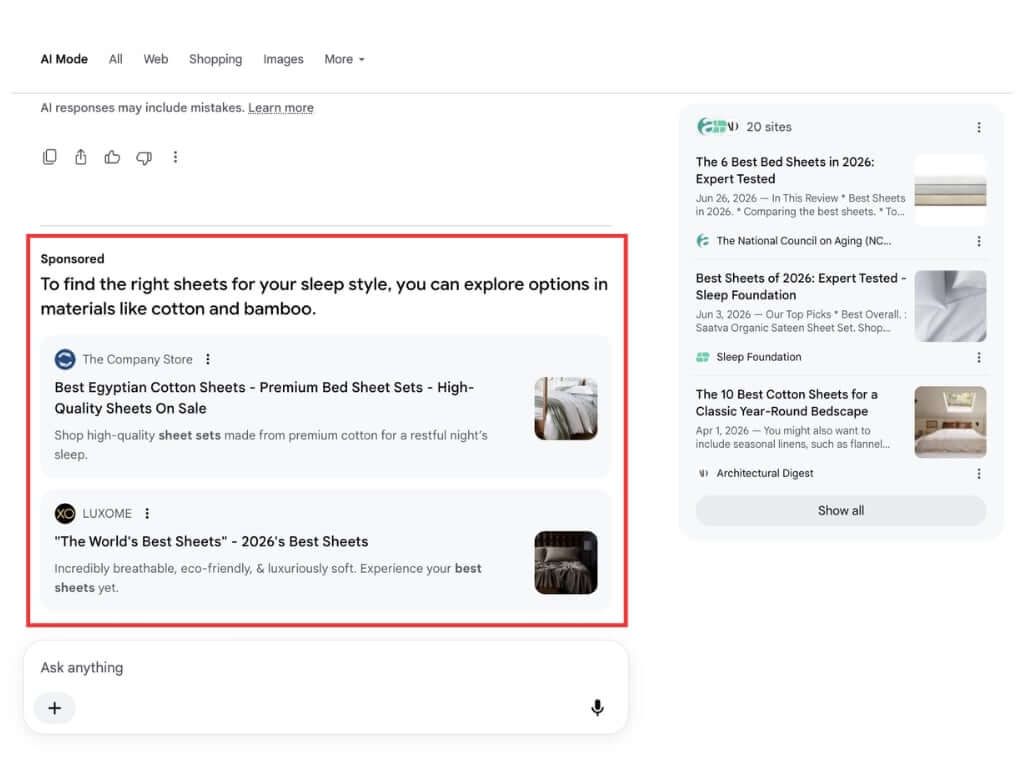The image size is (1024, 768).
Task: Click the LUXOME logo icon
Action: (65, 513)
